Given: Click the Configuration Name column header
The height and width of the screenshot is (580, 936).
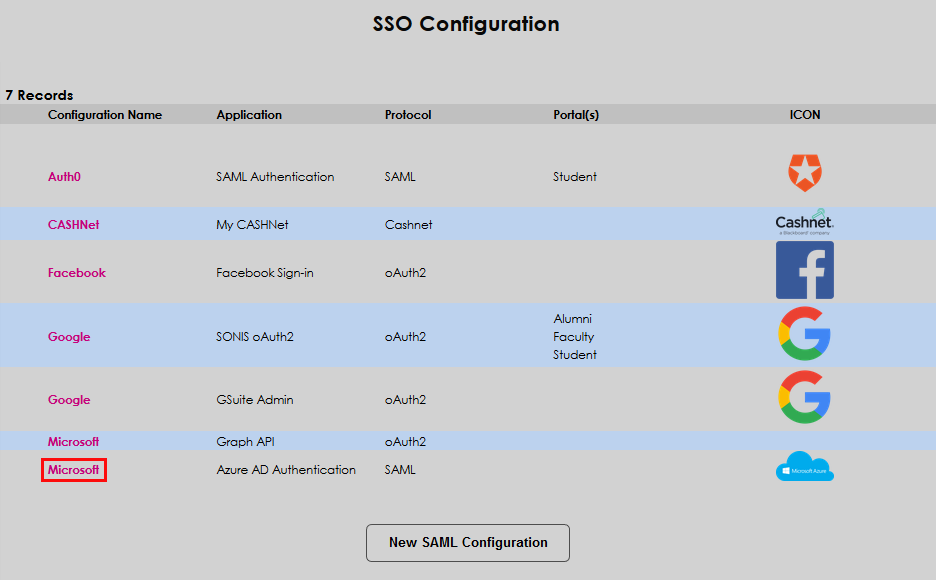Looking at the screenshot, I should (104, 115).
